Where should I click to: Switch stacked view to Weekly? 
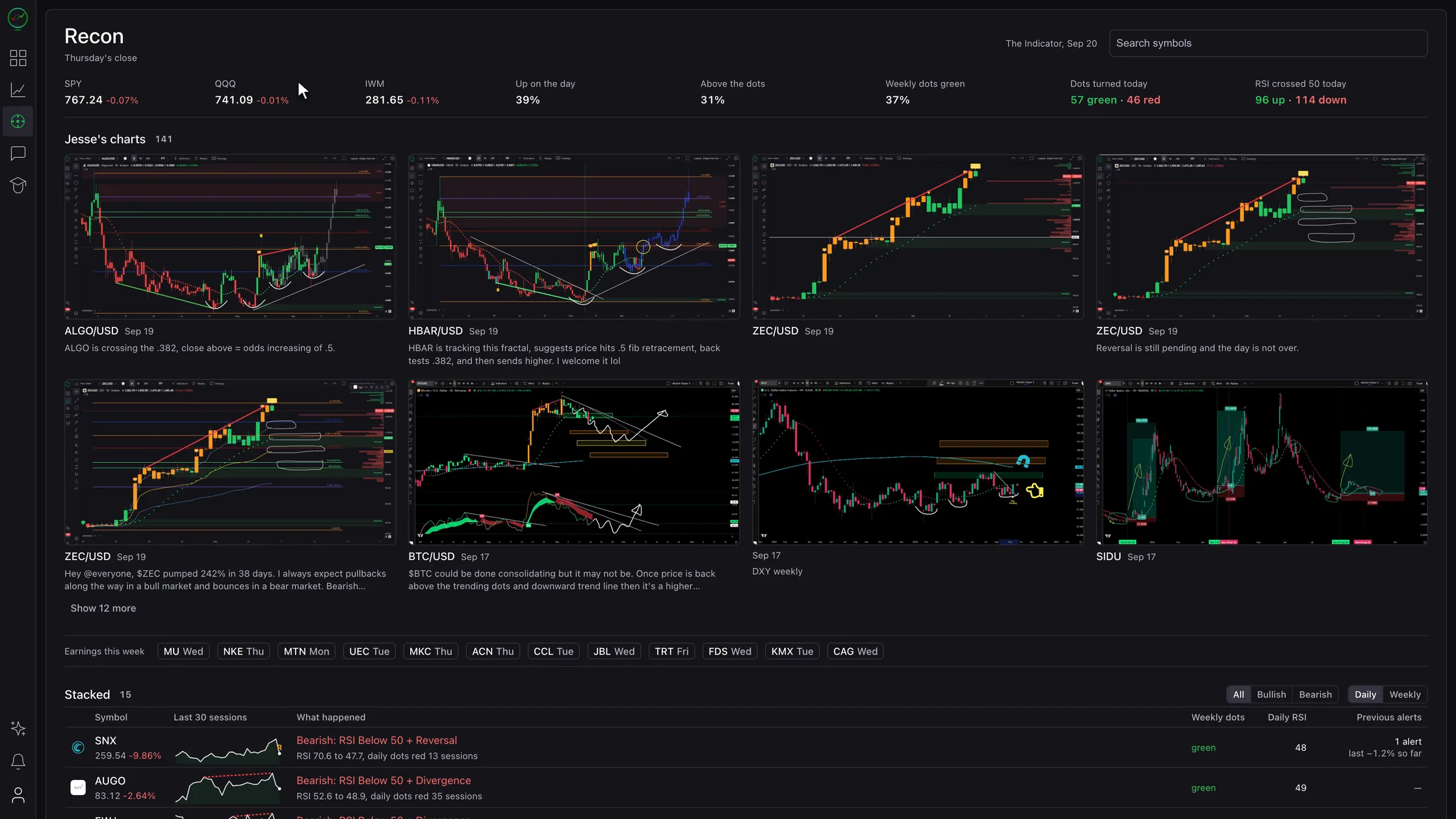pyautogui.click(x=1405, y=694)
